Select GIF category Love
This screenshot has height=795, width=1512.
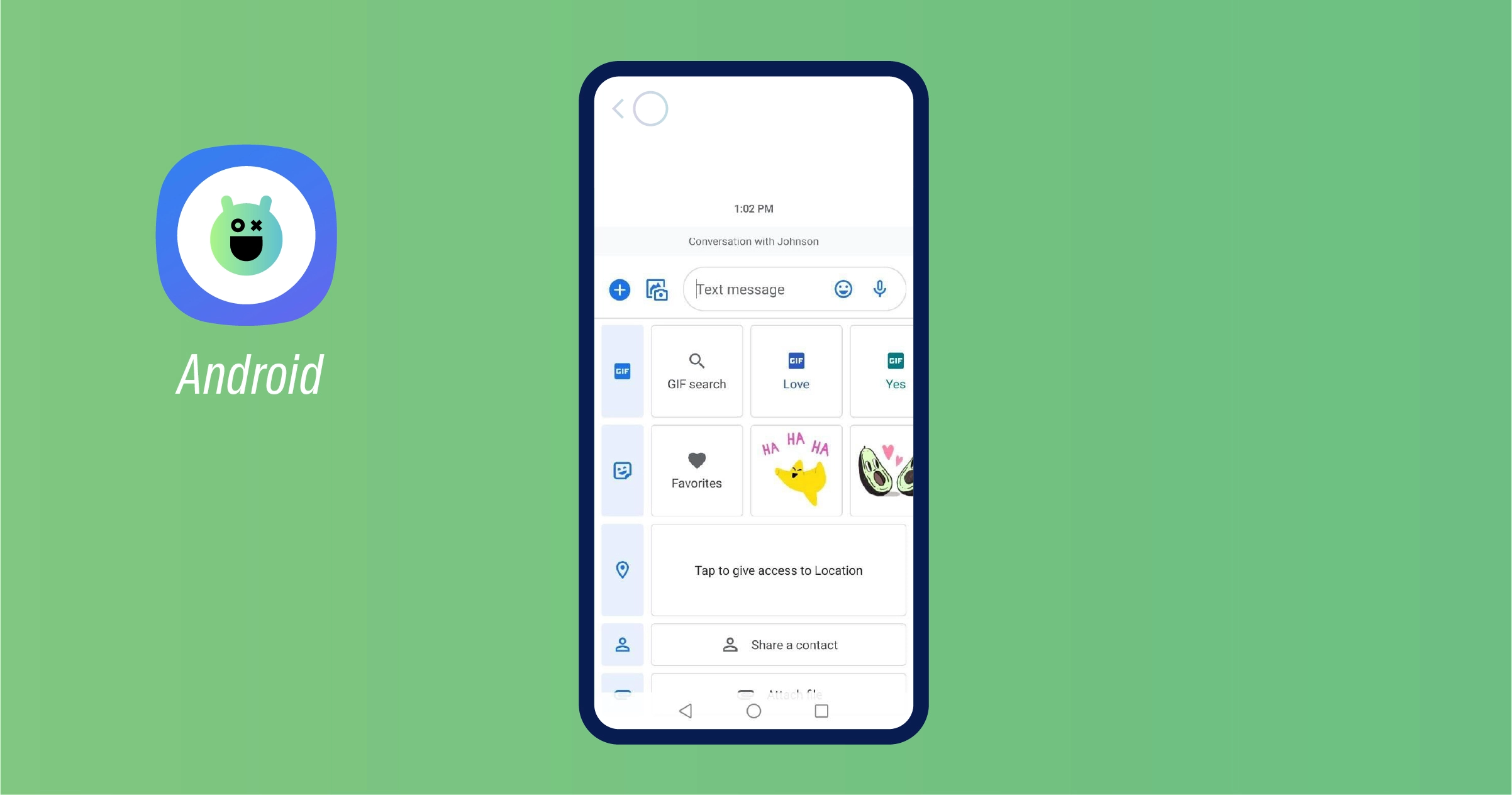tap(796, 370)
